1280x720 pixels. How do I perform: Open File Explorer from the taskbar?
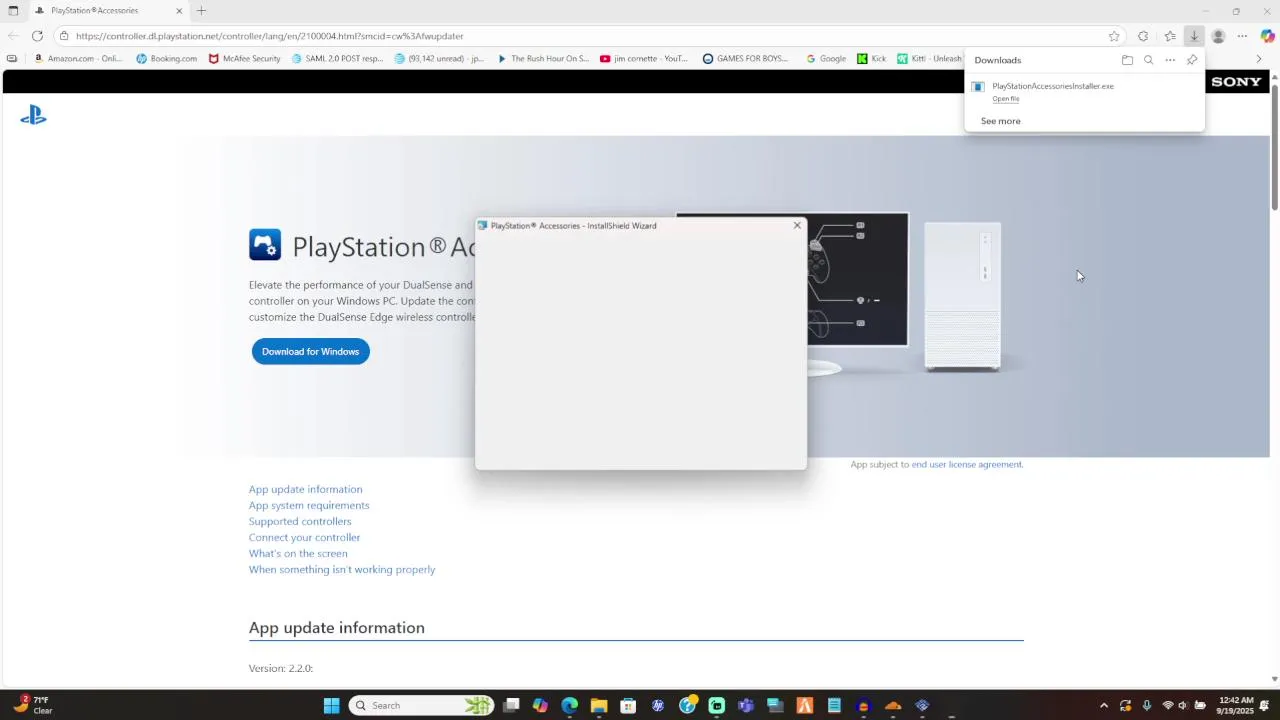click(x=599, y=706)
